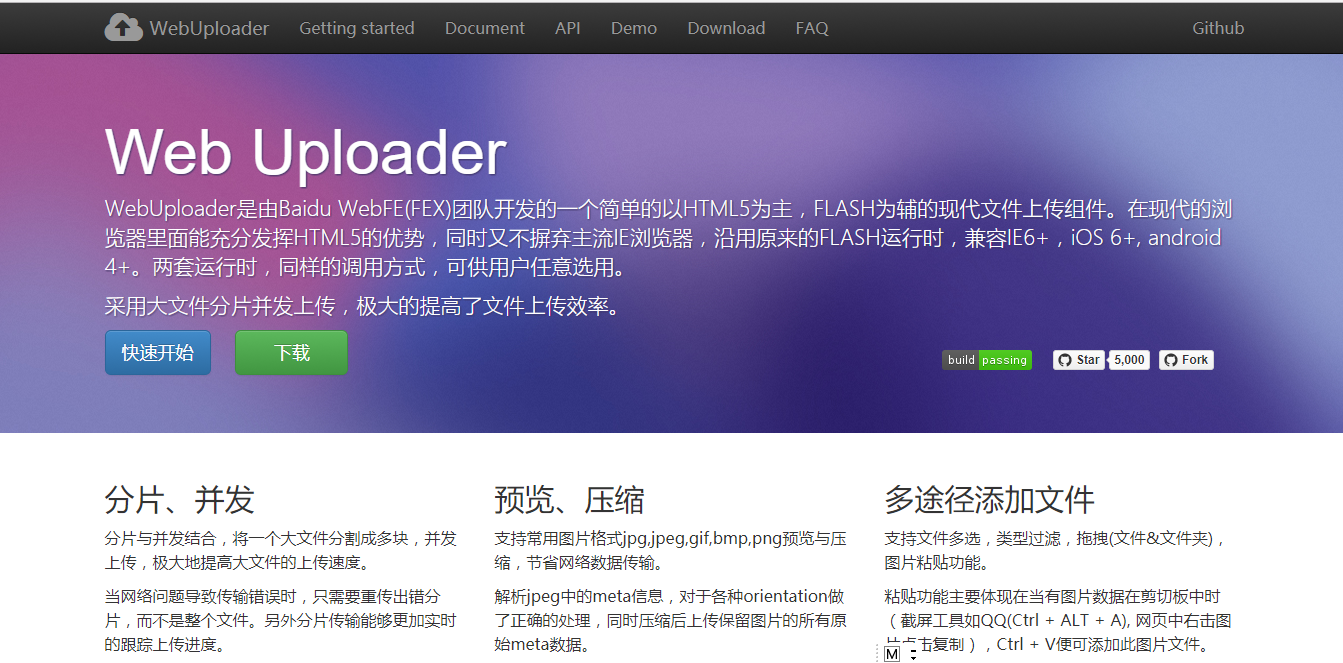Click the build passing status badge
The image size is (1343, 663).
click(987, 360)
